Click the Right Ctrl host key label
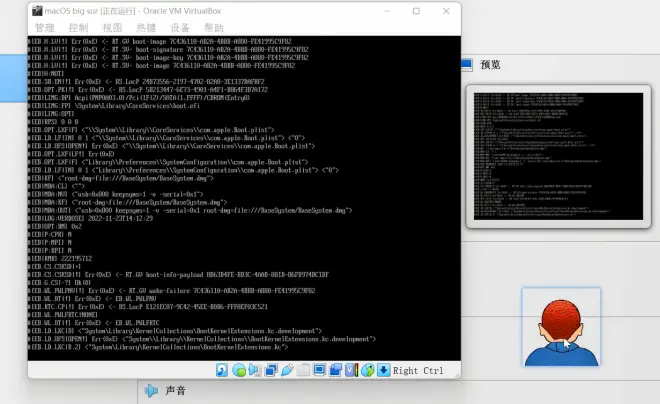Screen dimensions: 660x404 [418, 371]
